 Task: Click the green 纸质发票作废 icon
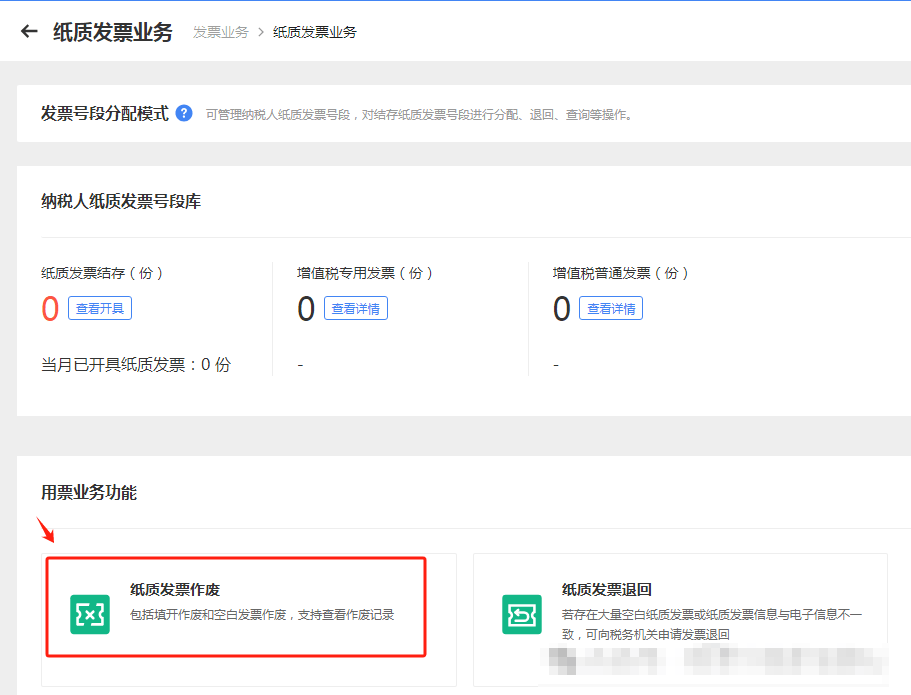[x=90, y=614]
